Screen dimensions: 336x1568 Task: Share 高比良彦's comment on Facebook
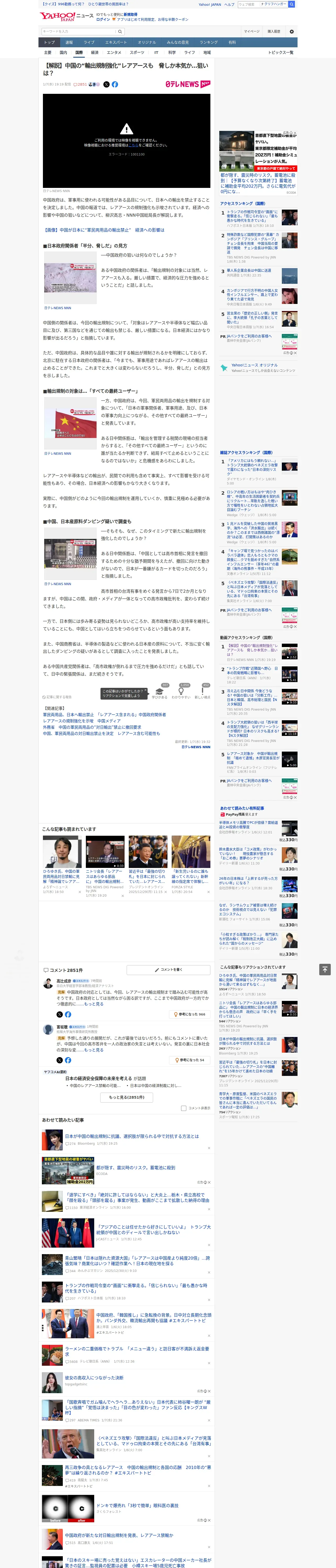coord(68,1015)
